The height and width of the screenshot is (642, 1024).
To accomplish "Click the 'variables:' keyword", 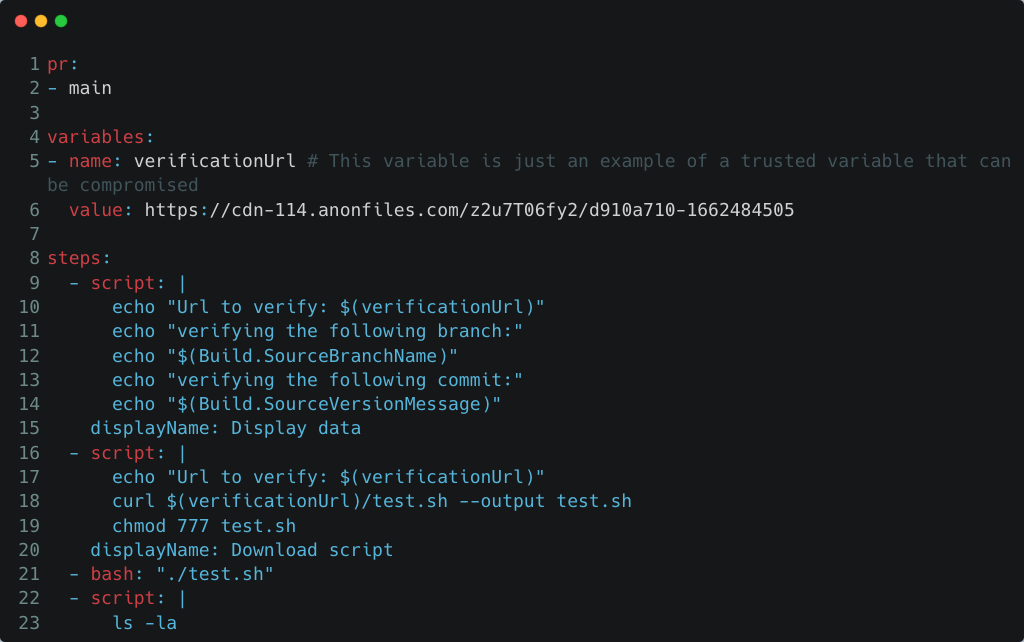I will (x=101, y=136).
